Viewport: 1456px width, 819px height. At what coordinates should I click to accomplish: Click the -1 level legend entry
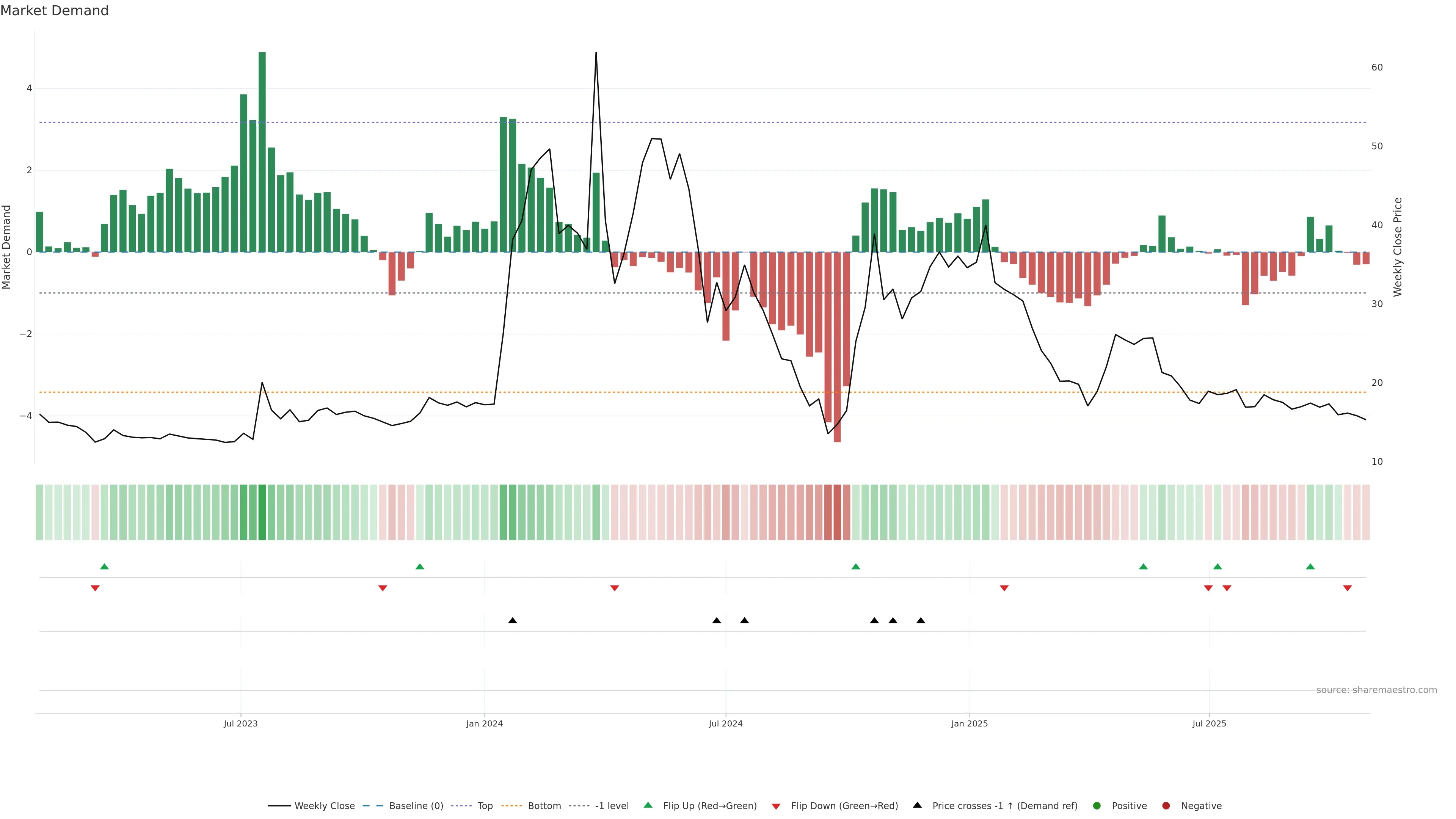[x=612, y=806]
